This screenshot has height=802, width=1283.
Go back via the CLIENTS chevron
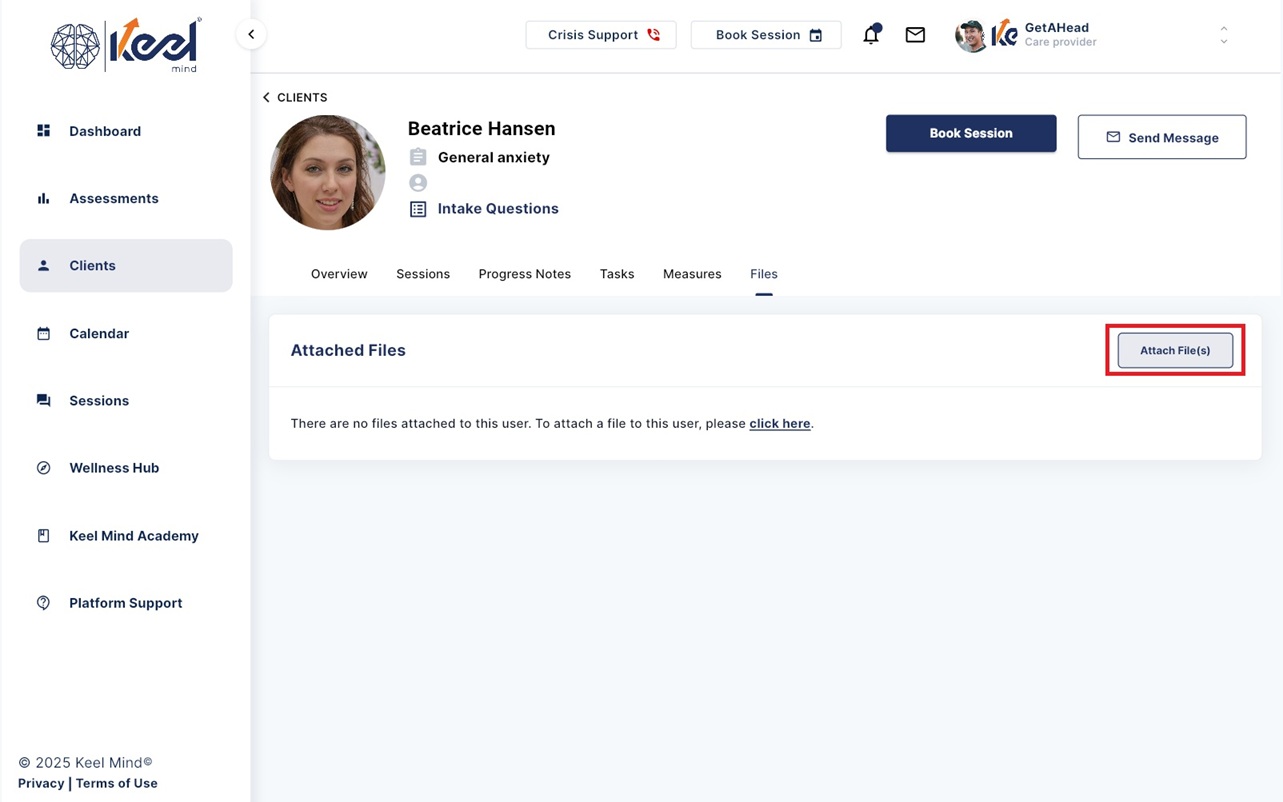pyautogui.click(x=266, y=97)
